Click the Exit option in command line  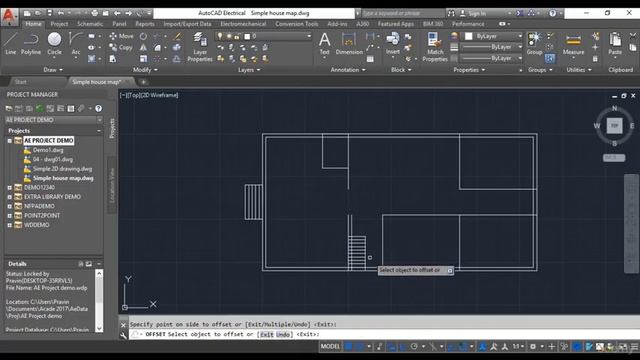pyautogui.click(x=267, y=334)
